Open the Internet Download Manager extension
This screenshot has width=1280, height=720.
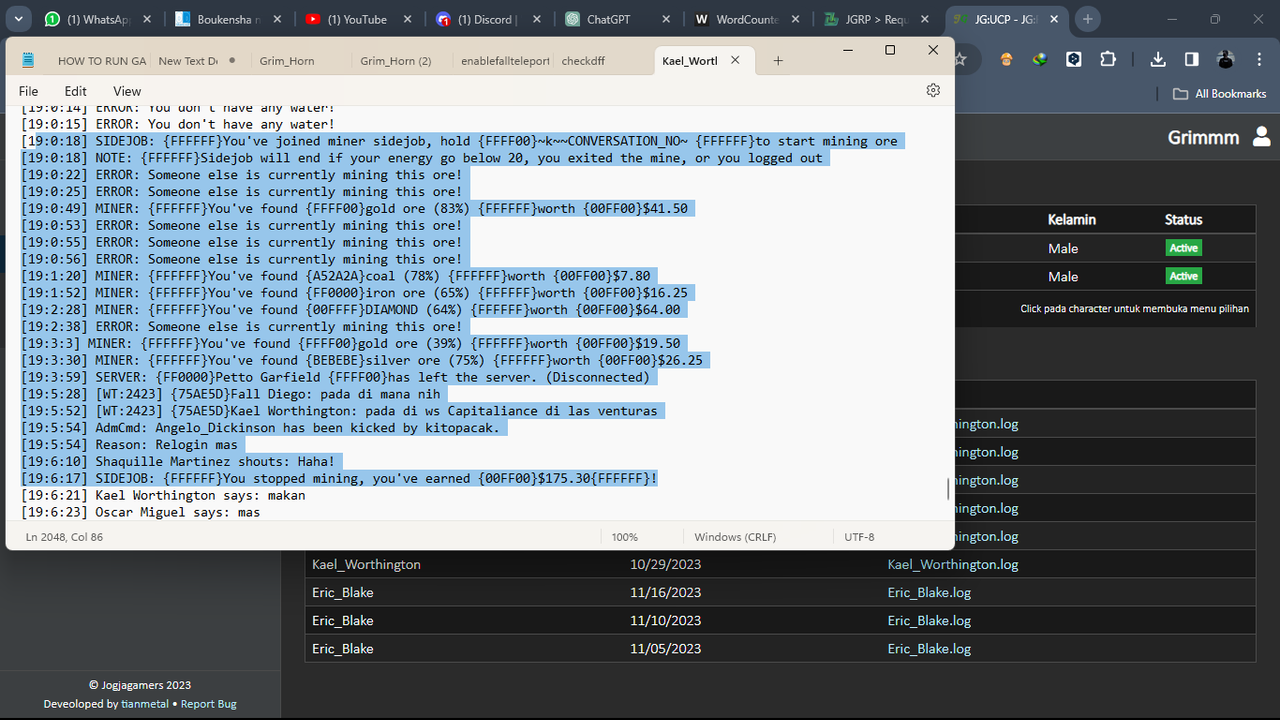1040,59
